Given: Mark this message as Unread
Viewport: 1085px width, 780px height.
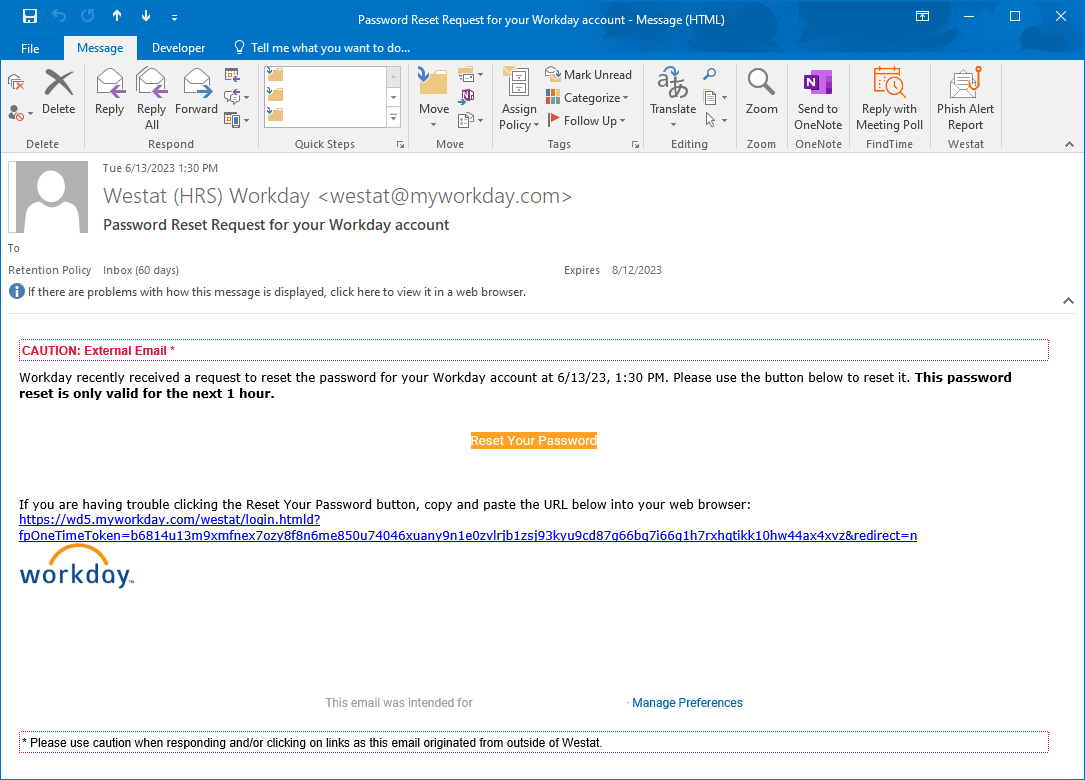Looking at the screenshot, I should pyautogui.click(x=588, y=74).
